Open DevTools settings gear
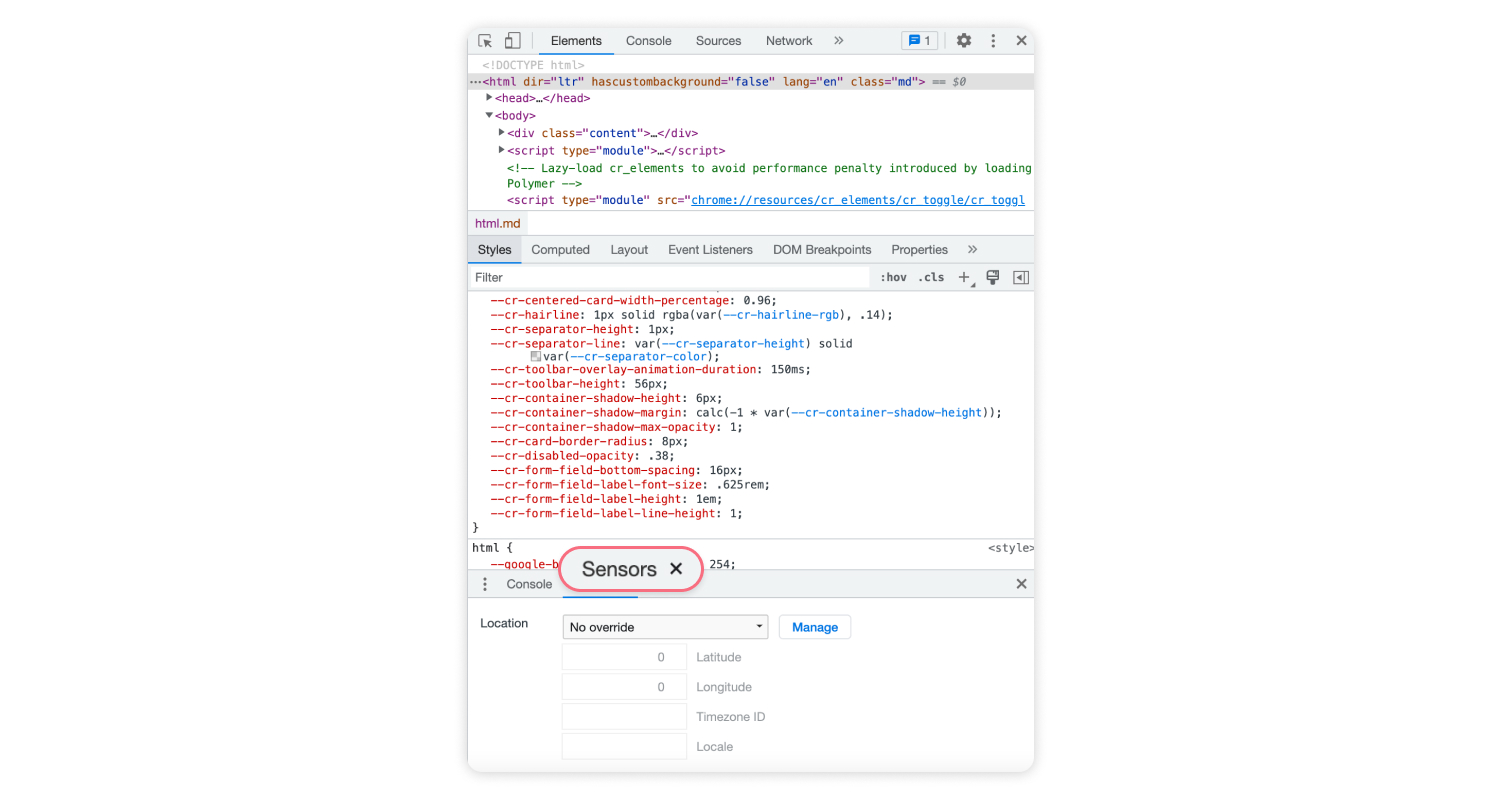This screenshot has width=1500, height=800. click(963, 40)
